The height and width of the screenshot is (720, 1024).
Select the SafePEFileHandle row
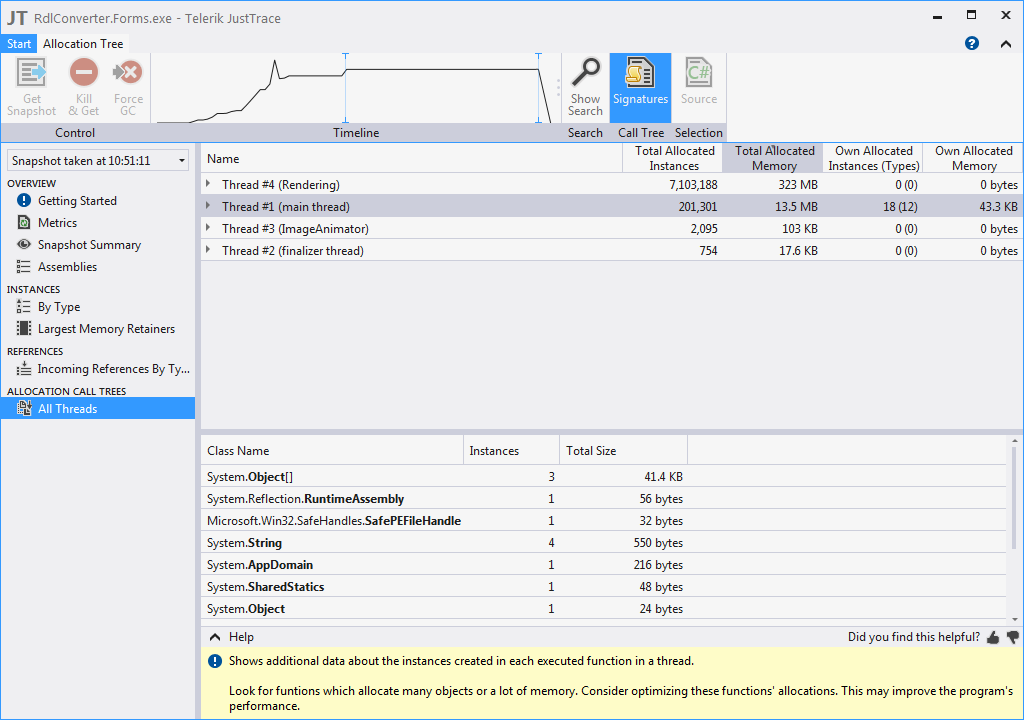pos(603,521)
